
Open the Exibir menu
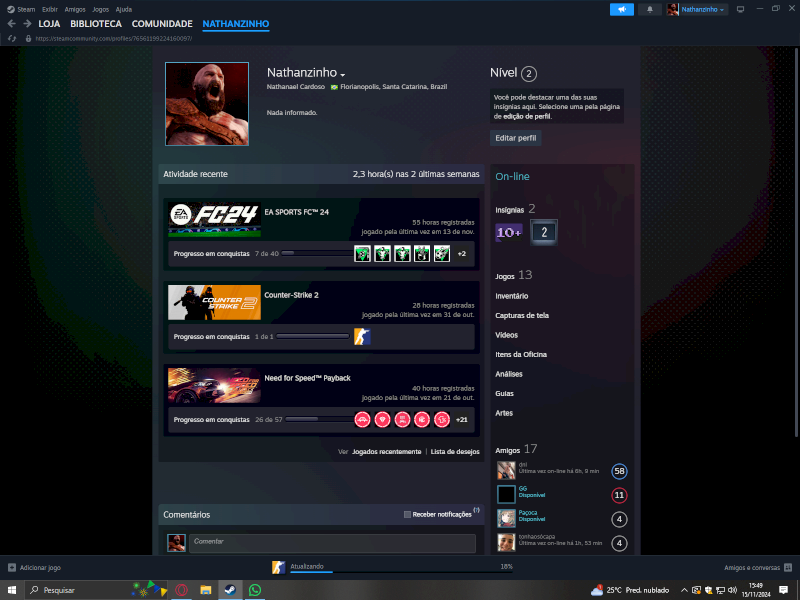(49, 9)
